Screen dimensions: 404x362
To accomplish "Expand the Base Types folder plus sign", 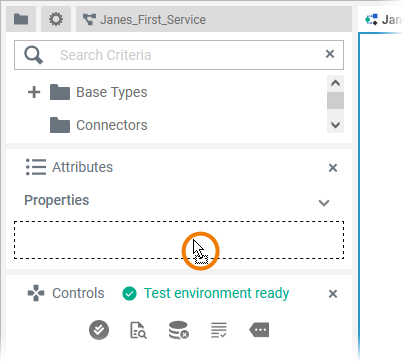I will point(34,92).
